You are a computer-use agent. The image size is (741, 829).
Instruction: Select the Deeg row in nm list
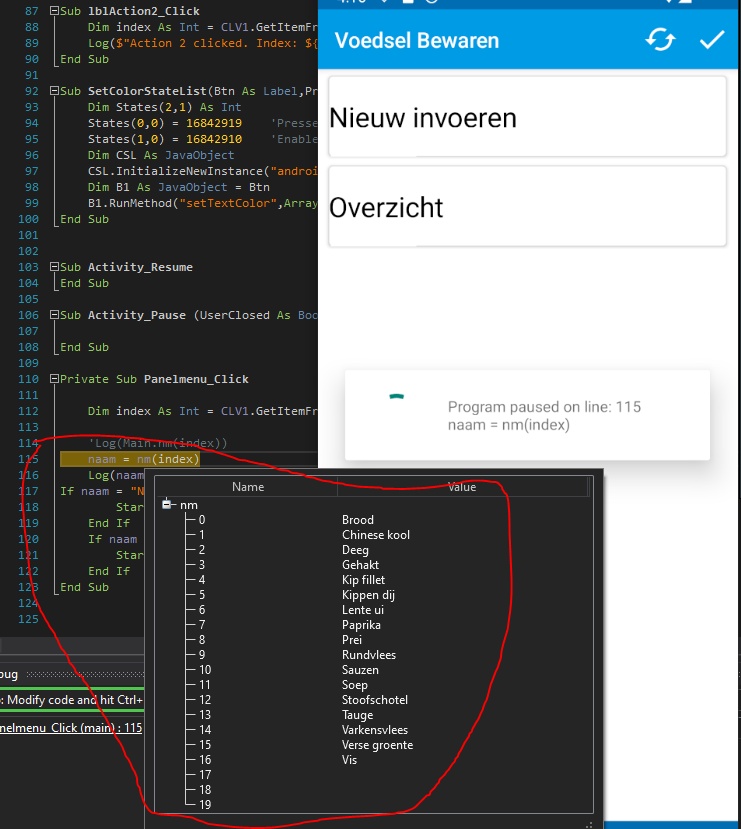click(x=374, y=550)
